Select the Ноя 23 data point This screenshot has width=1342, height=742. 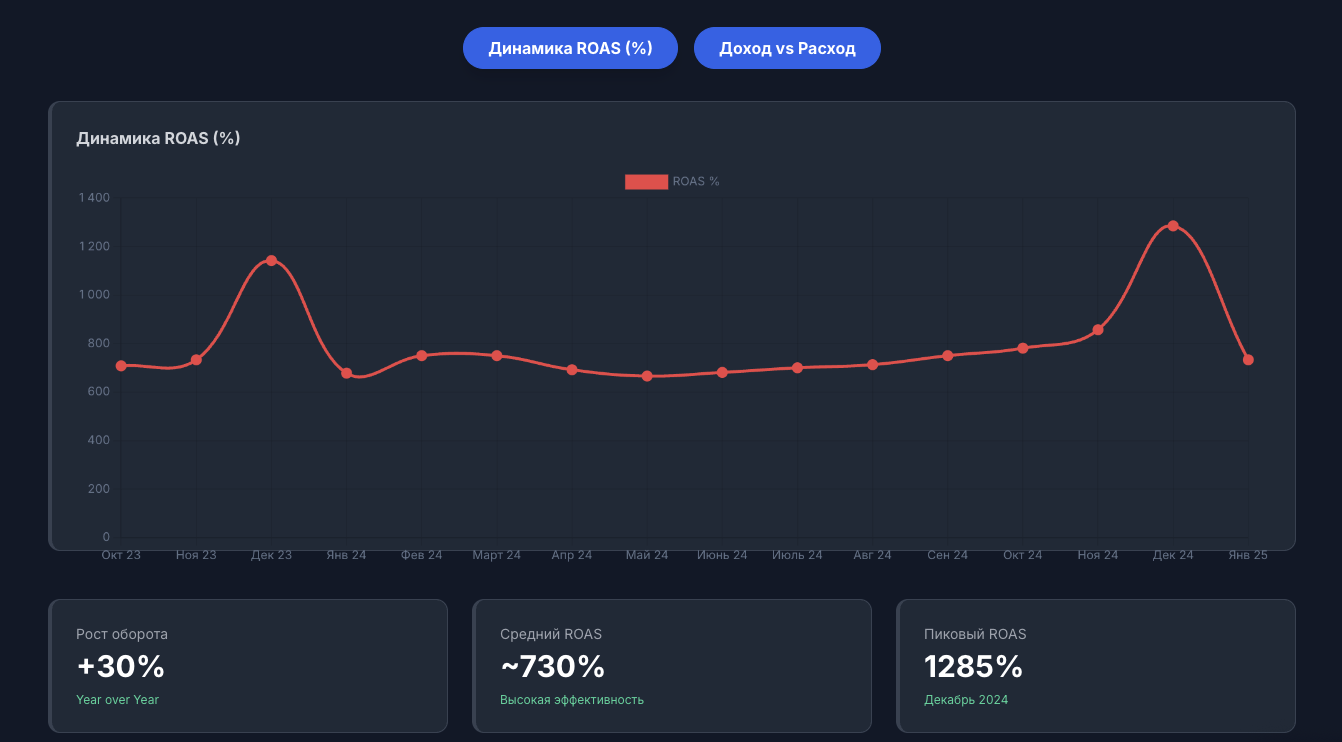pos(196,360)
